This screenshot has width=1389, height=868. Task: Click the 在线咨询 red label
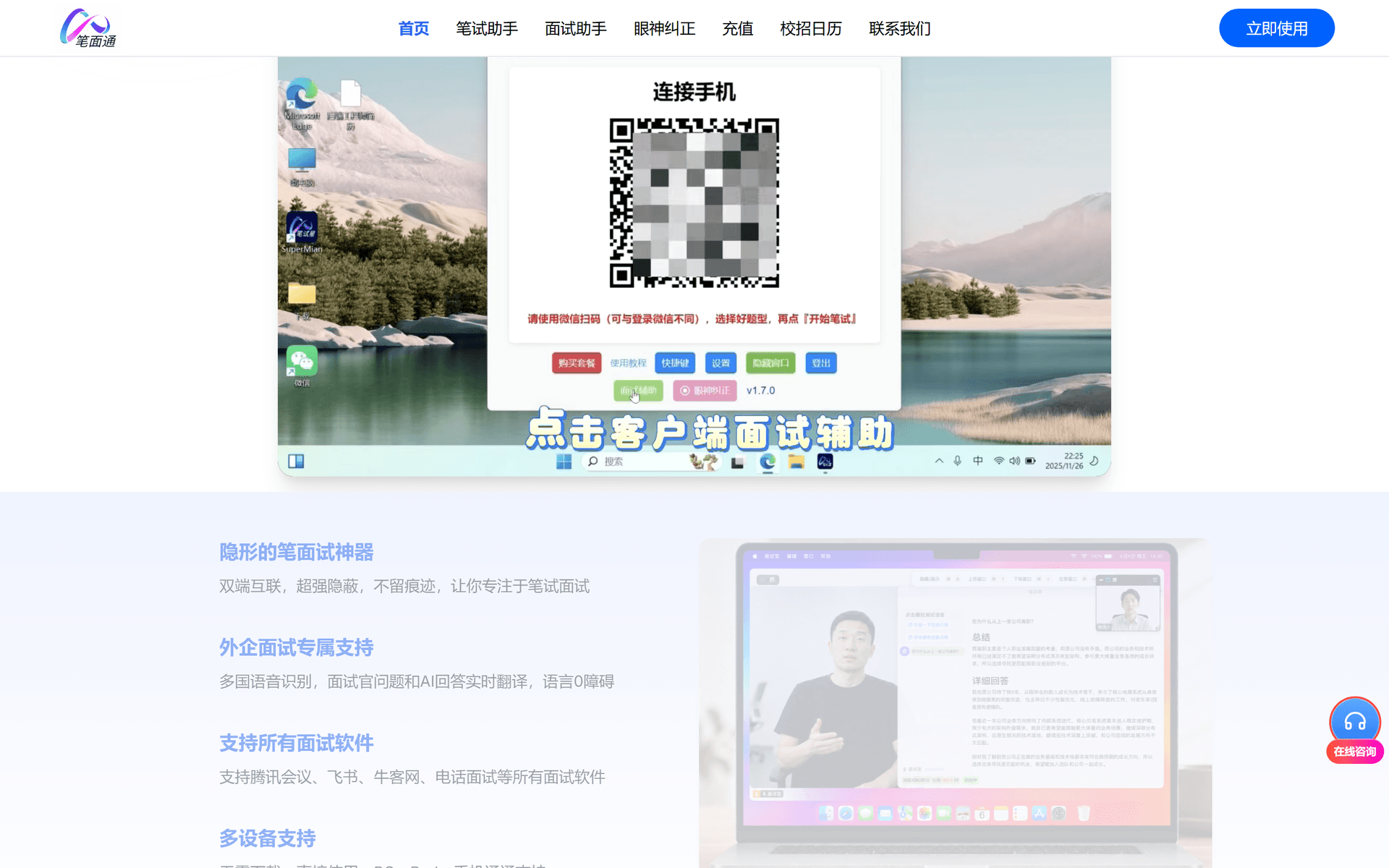[1355, 752]
